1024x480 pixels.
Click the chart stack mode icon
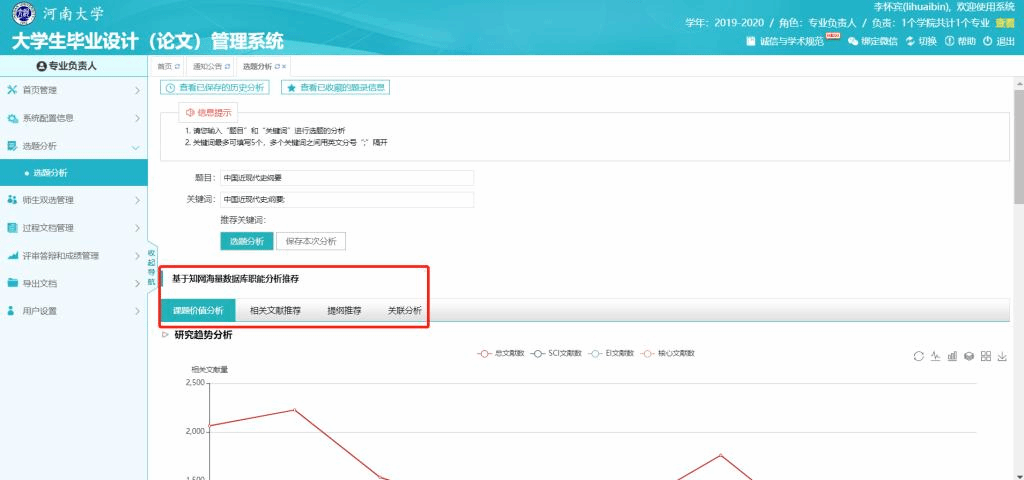(x=969, y=356)
